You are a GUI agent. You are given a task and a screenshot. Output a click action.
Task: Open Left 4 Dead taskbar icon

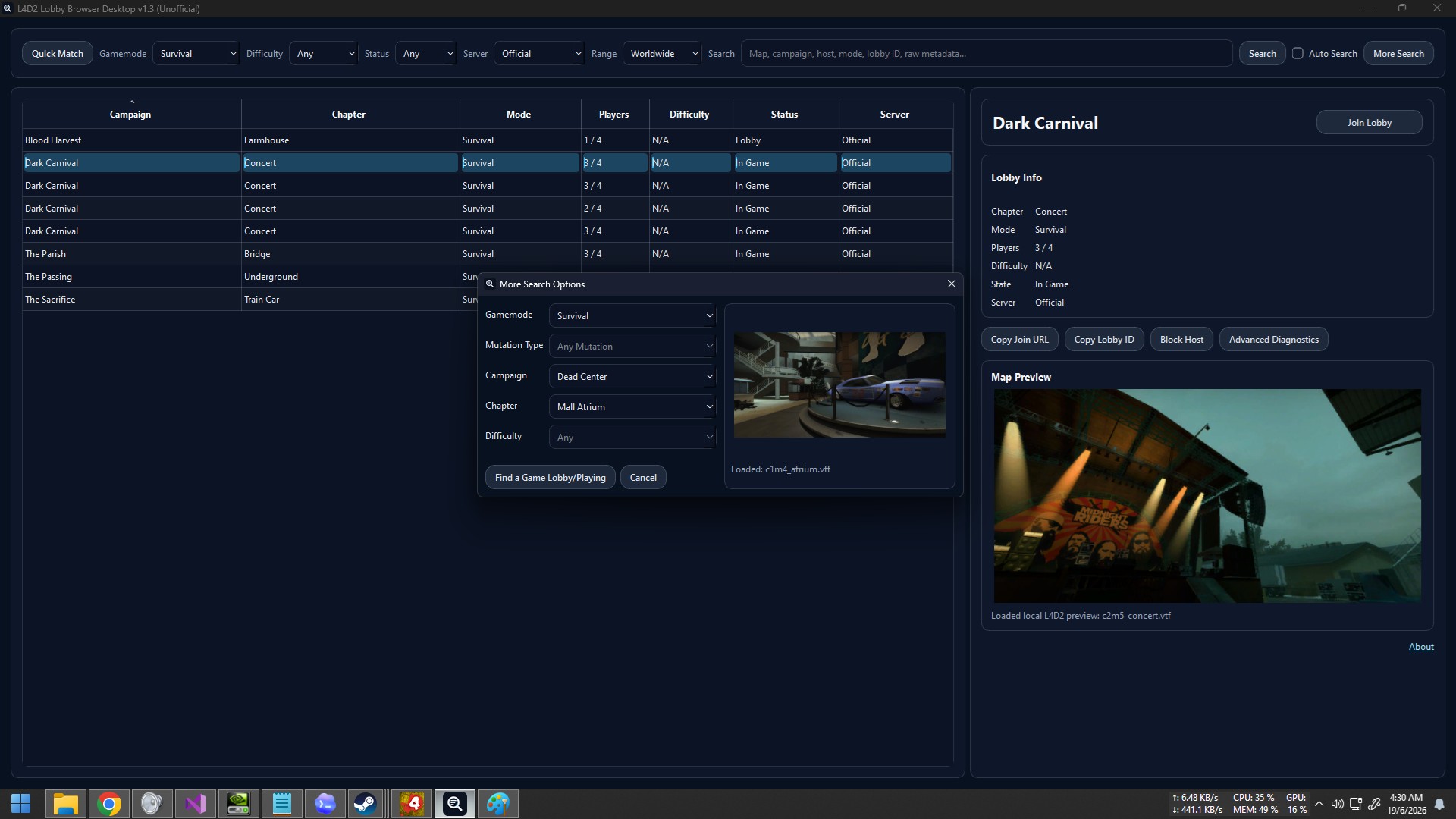(x=412, y=804)
